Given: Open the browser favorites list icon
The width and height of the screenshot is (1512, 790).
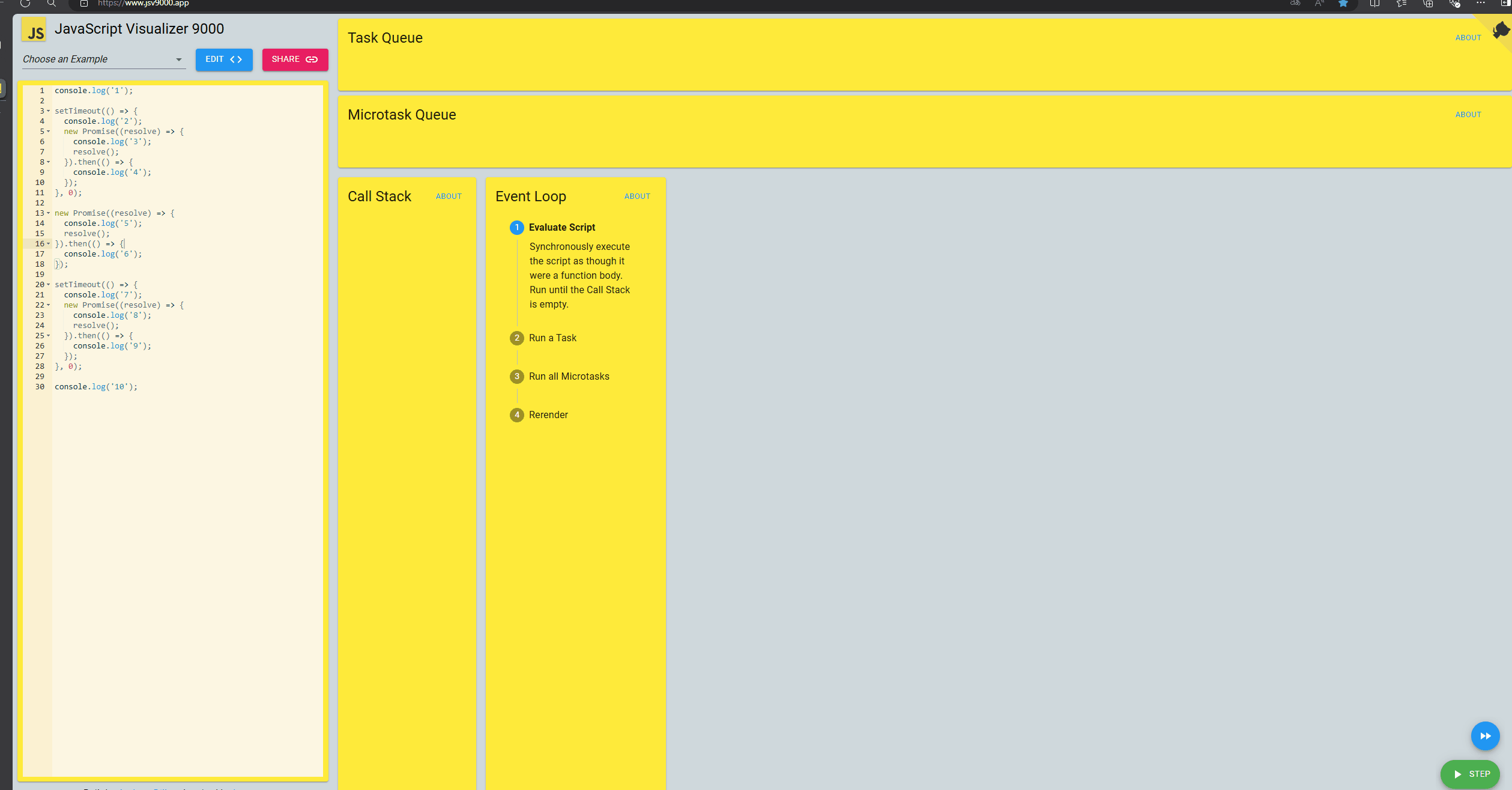Looking at the screenshot, I should (1402, 4).
